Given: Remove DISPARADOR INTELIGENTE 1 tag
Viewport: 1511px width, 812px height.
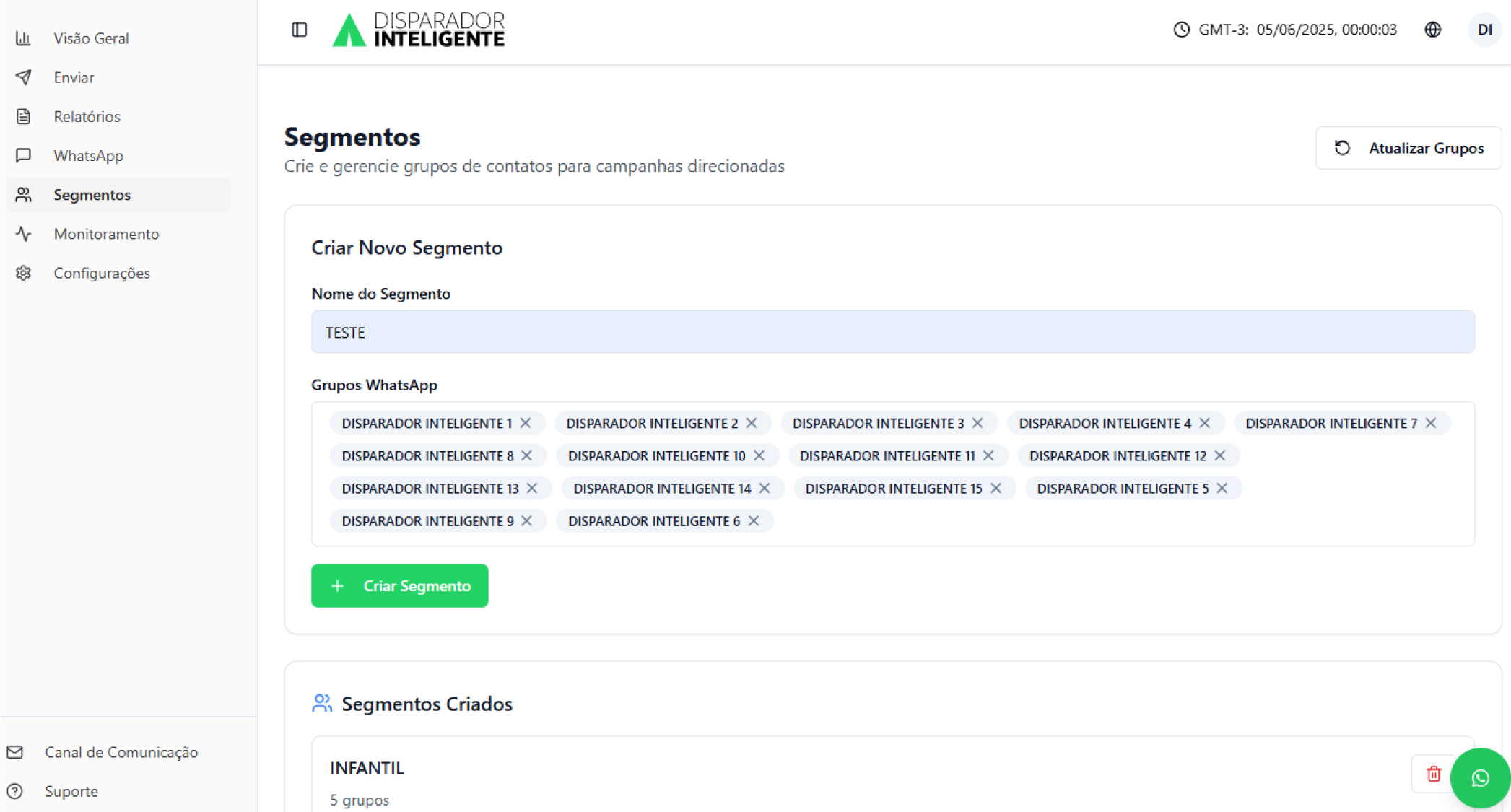Looking at the screenshot, I should click(526, 423).
